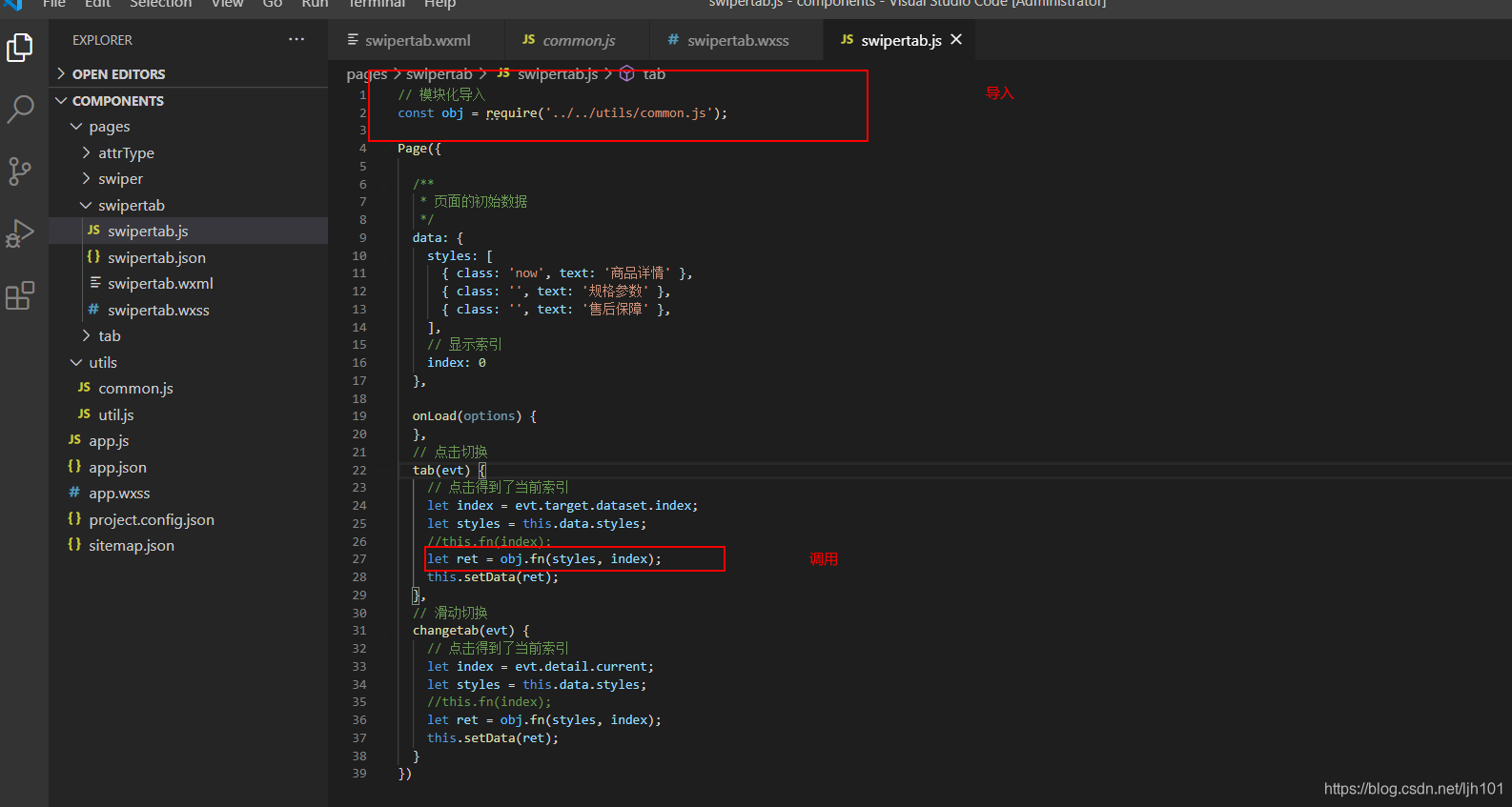The image size is (1512, 807).
Task: Click the swipertab breadcrumb segment
Action: (439, 73)
